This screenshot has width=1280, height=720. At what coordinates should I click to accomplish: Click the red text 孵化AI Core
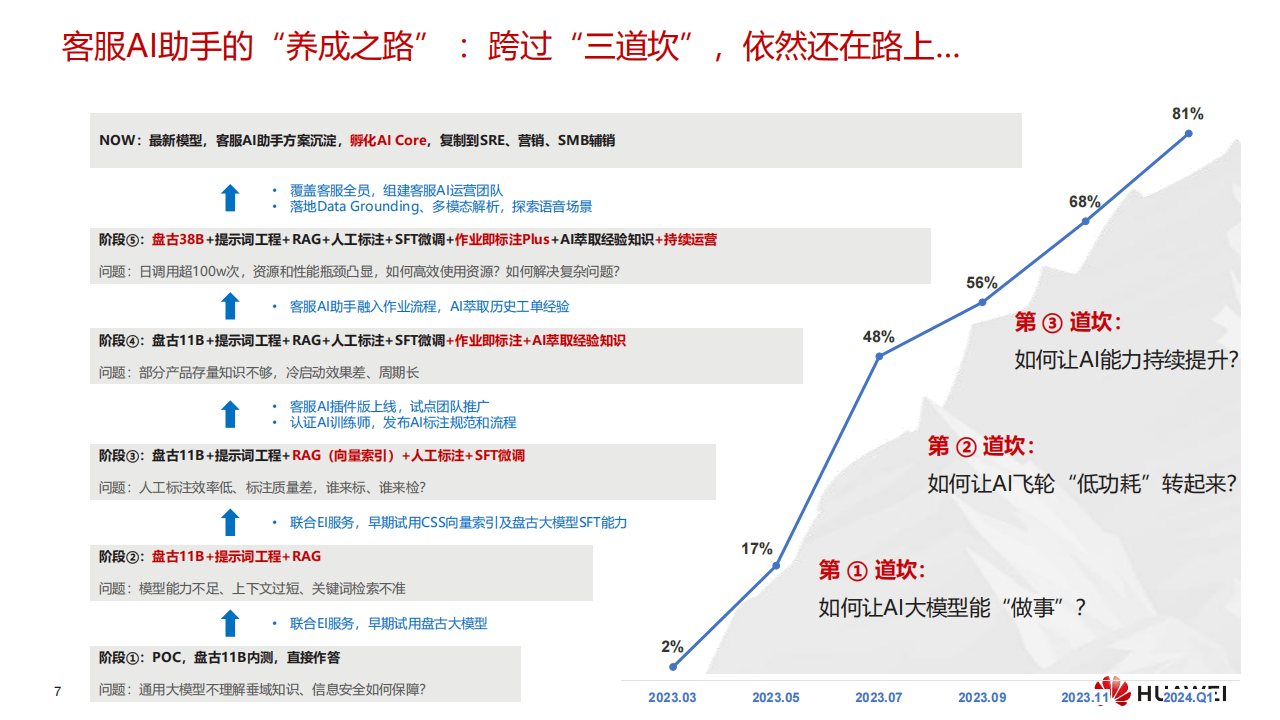pos(388,141)
